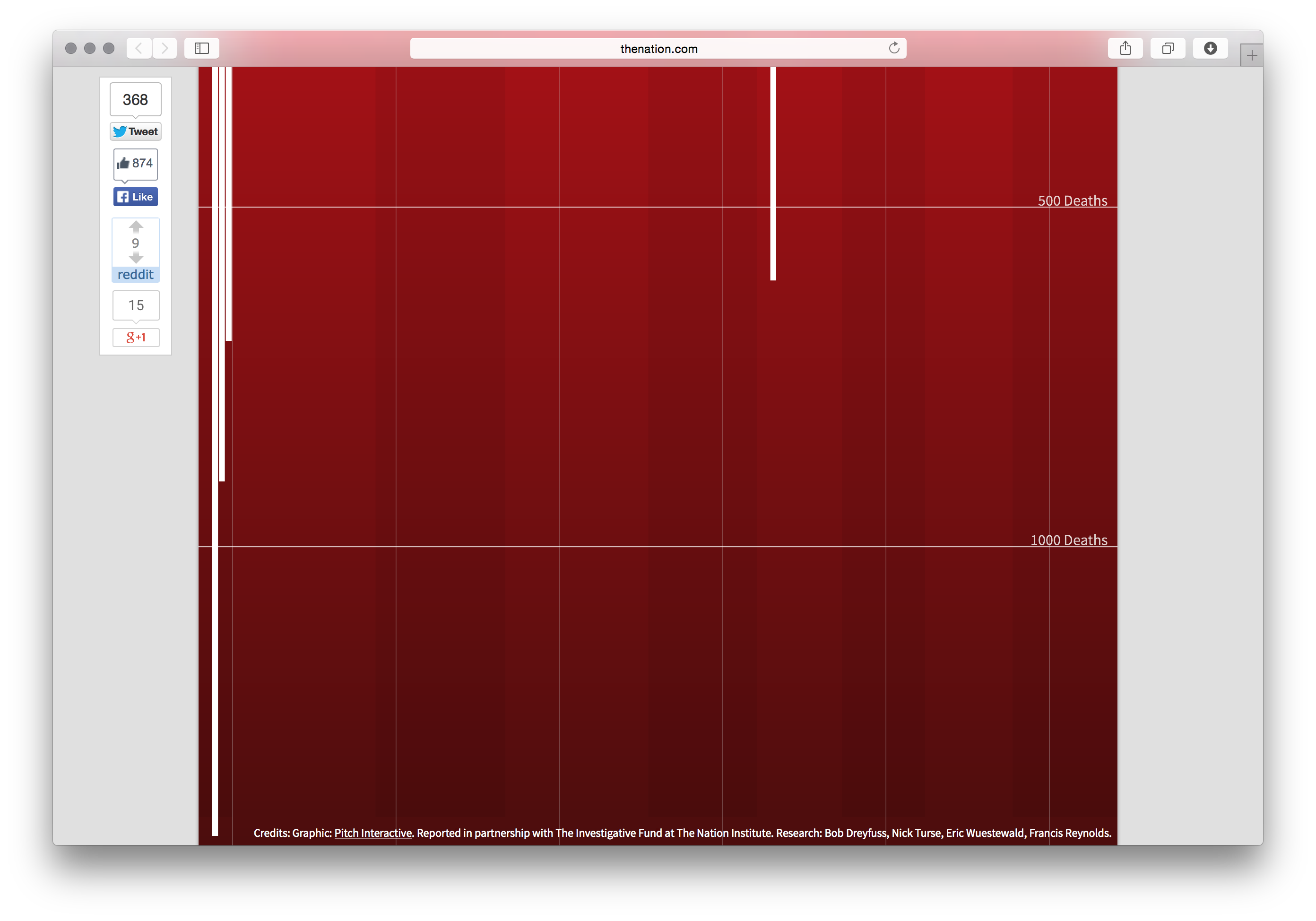Click the tall white bar ending near 500 Deaths
Image resolution: width=1316 pixels, height=921 pixels.
click(x=773, y=172)
